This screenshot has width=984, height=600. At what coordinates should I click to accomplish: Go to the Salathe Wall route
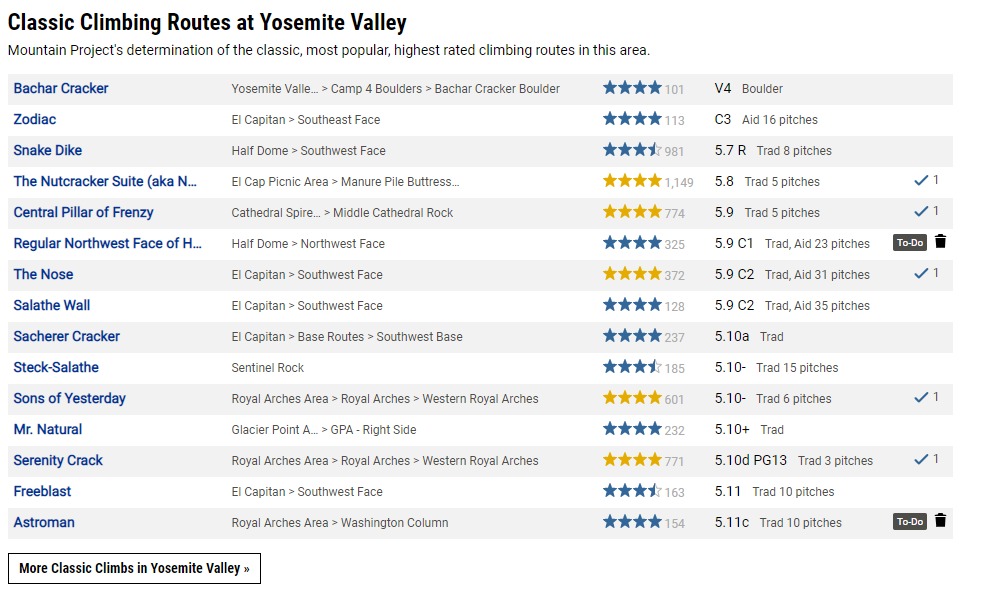click(52, 306)
